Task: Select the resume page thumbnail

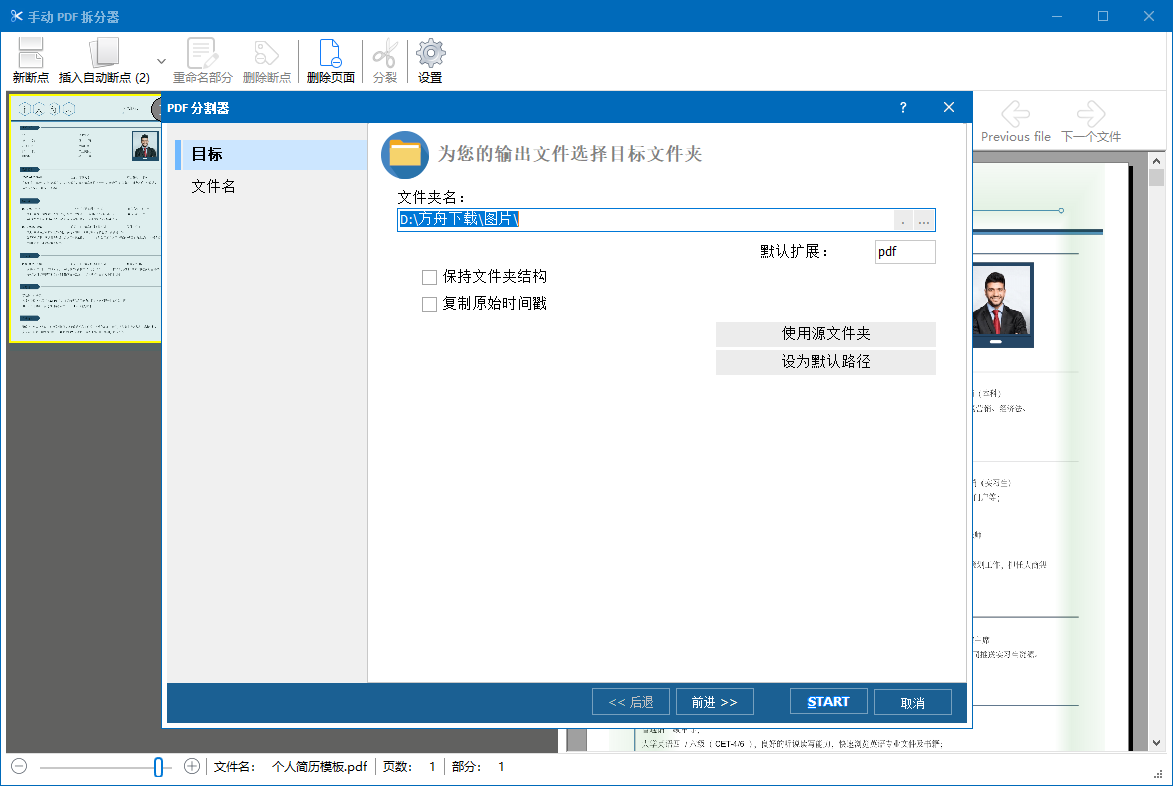Action: [x=85, y=218]
